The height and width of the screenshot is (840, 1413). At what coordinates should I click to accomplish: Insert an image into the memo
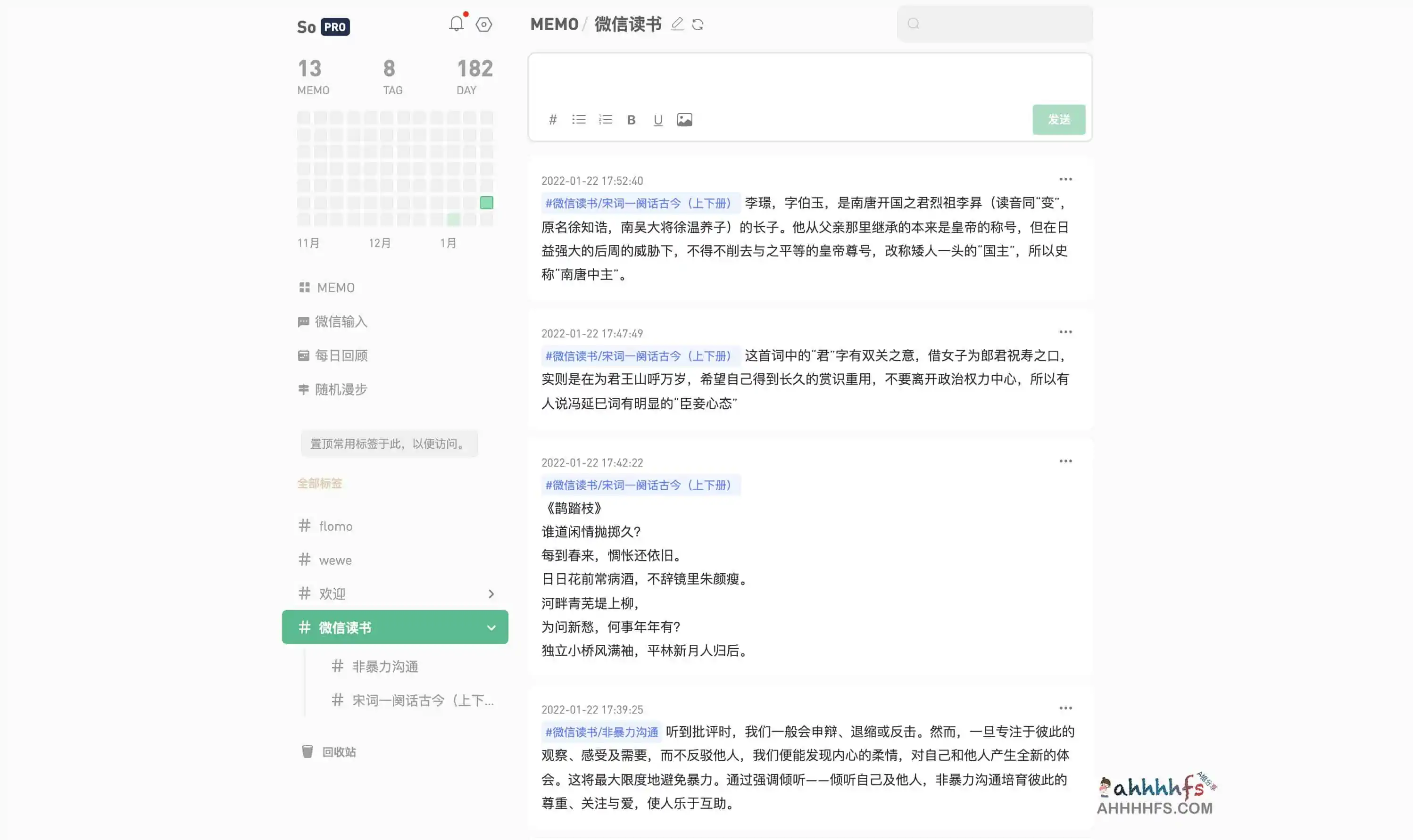685,119
